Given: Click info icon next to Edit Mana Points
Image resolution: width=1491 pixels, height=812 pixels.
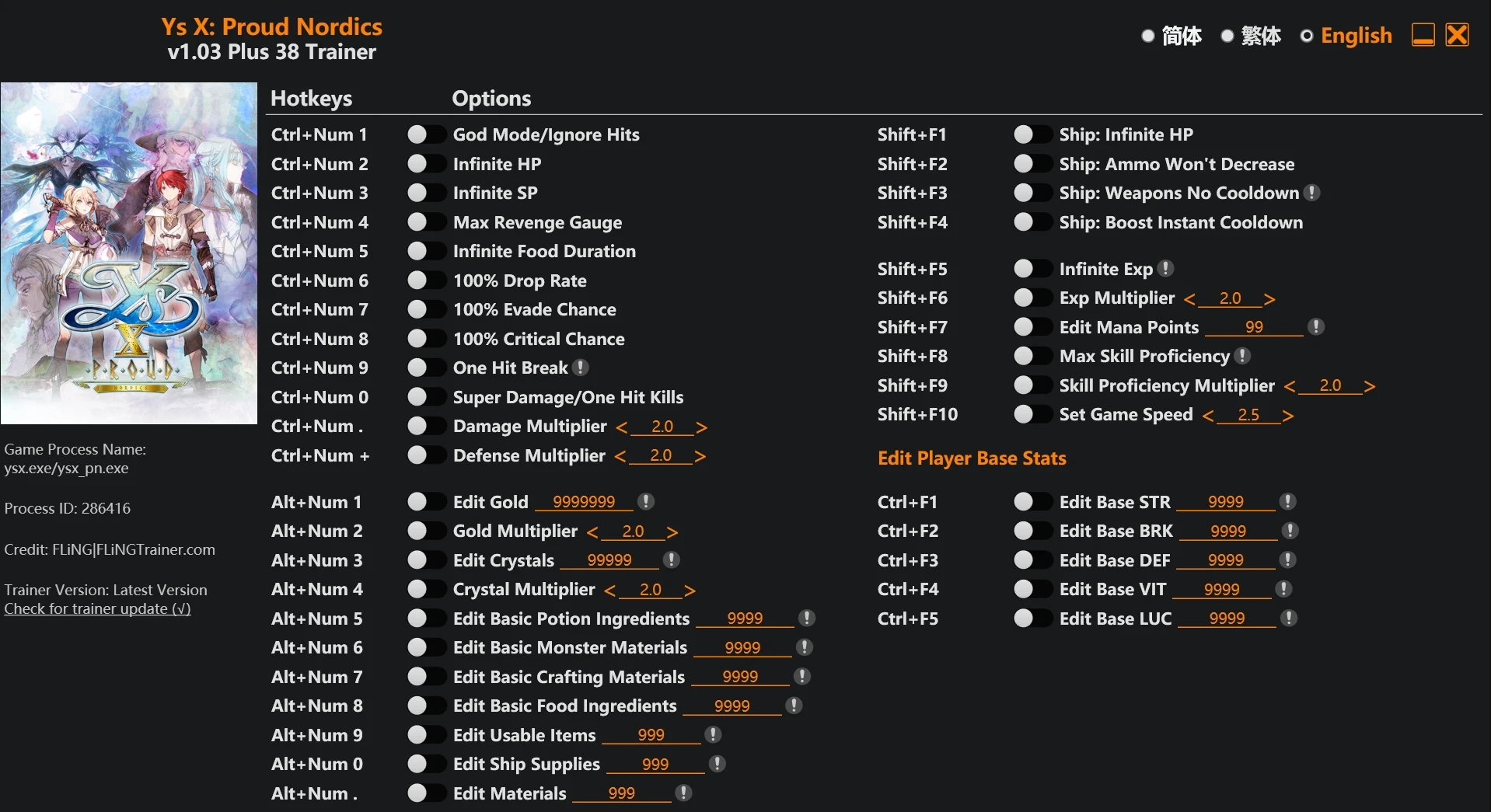Looking at the screenshot, I should click(1316, 327).
